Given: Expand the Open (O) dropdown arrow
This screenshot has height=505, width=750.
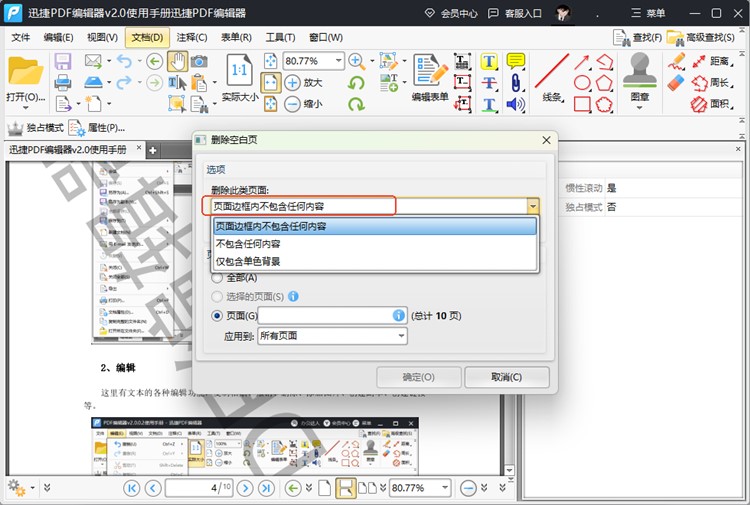Looking at the screenshot, I should [x=25, y=108].
